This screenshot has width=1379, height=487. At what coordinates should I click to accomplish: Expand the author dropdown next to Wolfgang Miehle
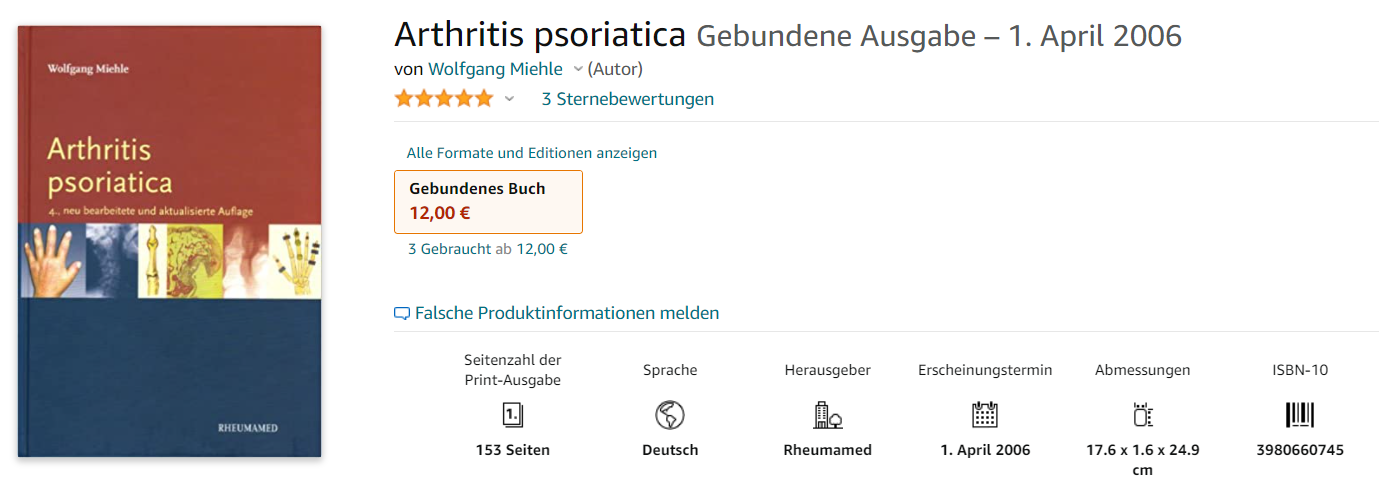[x=577, y=70]
